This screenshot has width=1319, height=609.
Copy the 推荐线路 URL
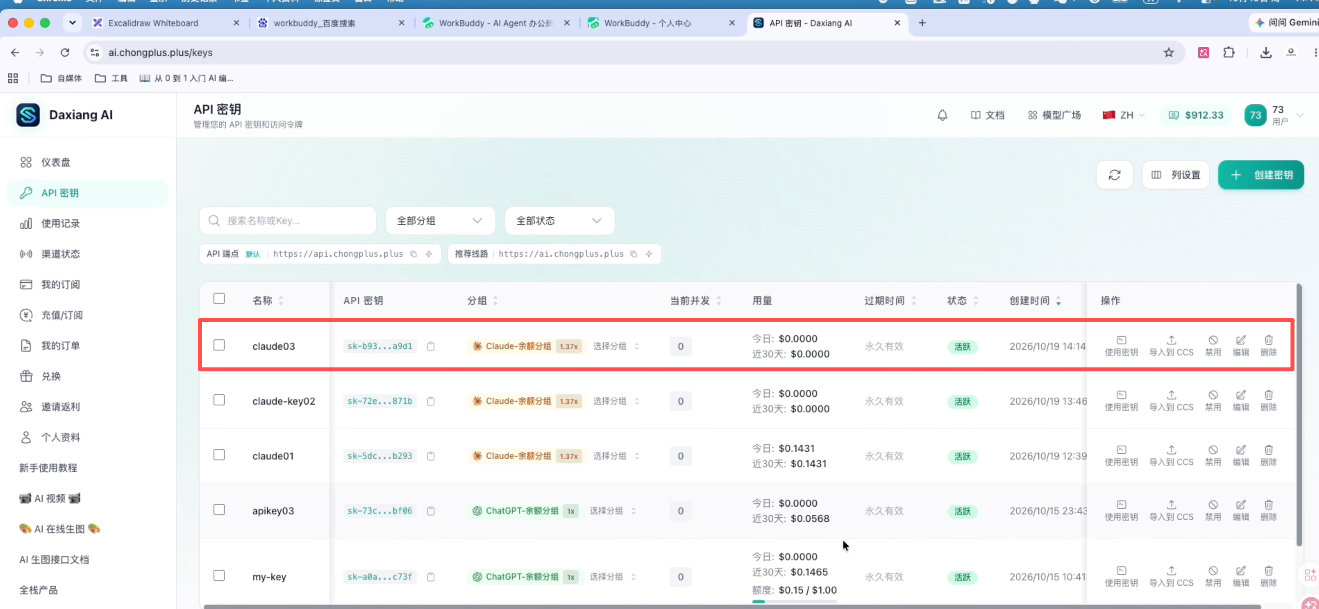(633, 254)
